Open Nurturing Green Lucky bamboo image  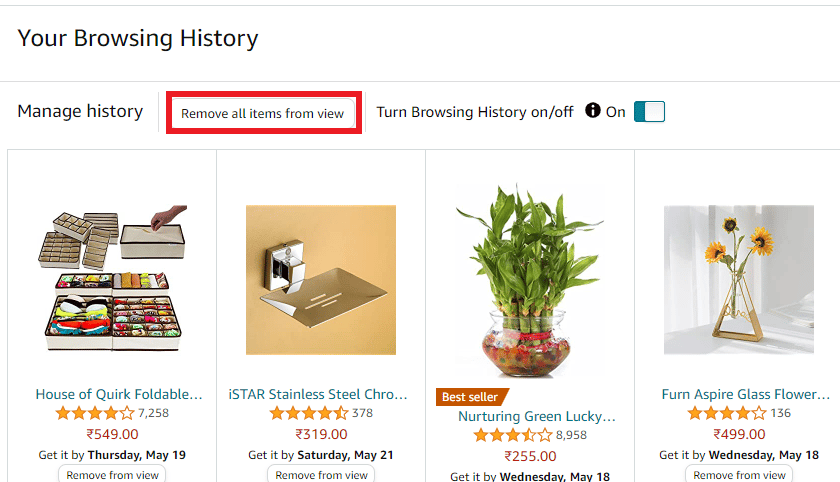(530, 280)
